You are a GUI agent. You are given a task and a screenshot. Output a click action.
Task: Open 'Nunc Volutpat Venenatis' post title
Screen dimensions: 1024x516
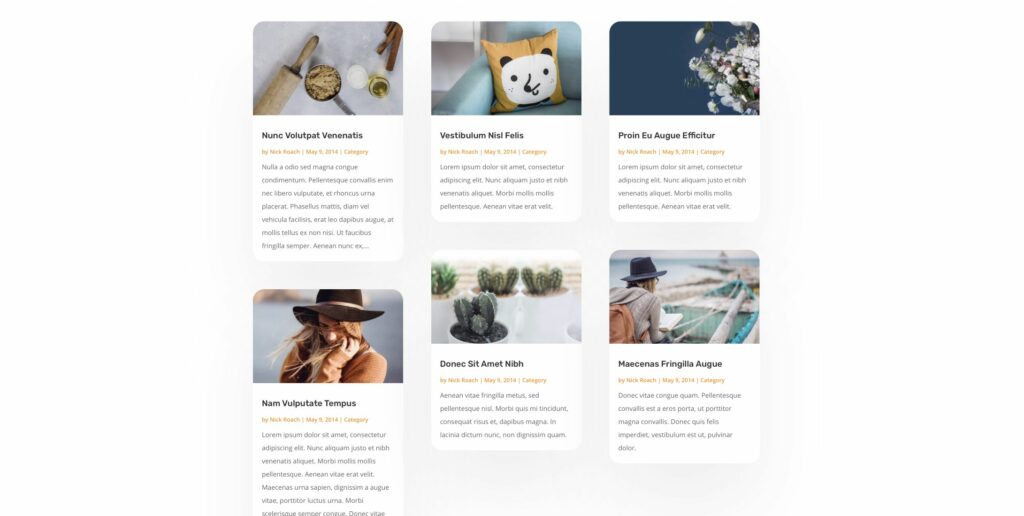click(312, 135)
